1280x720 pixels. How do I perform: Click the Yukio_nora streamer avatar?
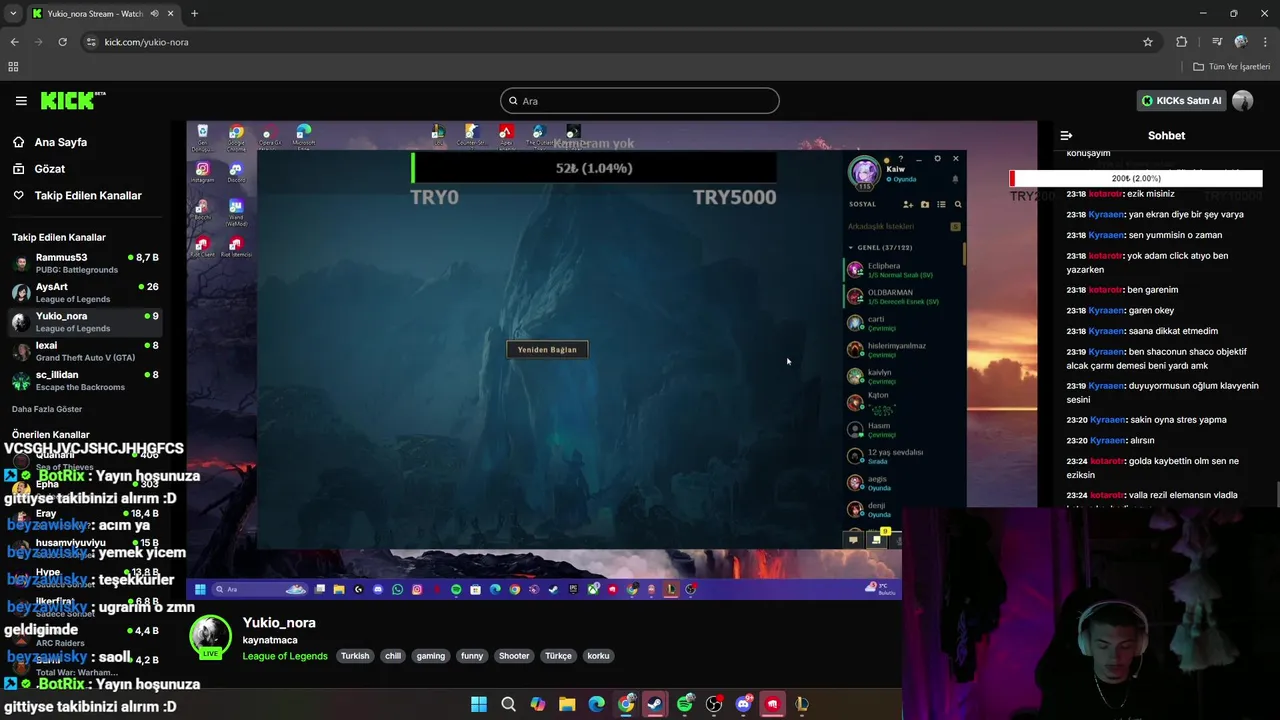point(210,635)
